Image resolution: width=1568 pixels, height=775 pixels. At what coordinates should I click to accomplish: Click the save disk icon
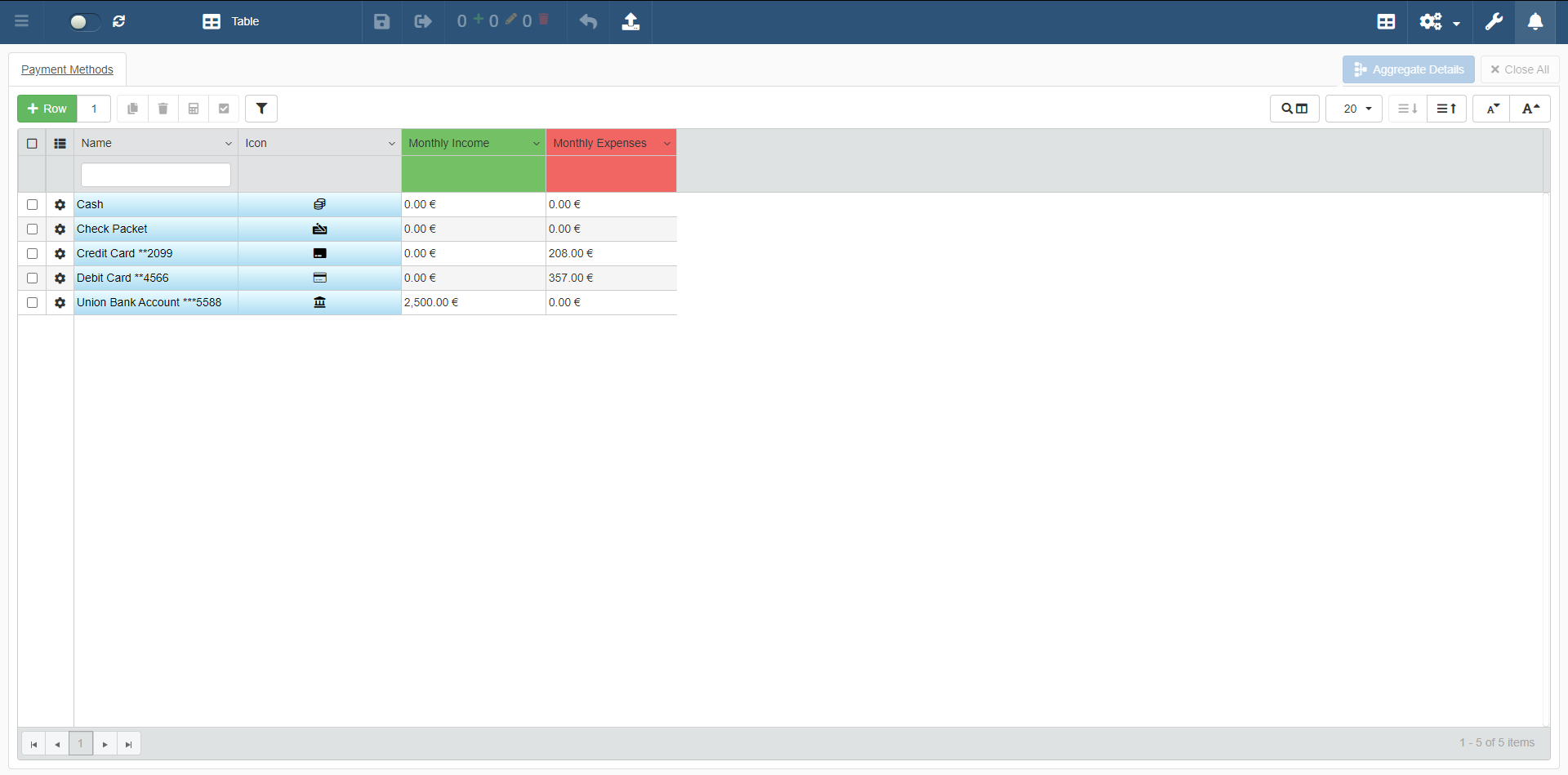[x=381, y=21]
